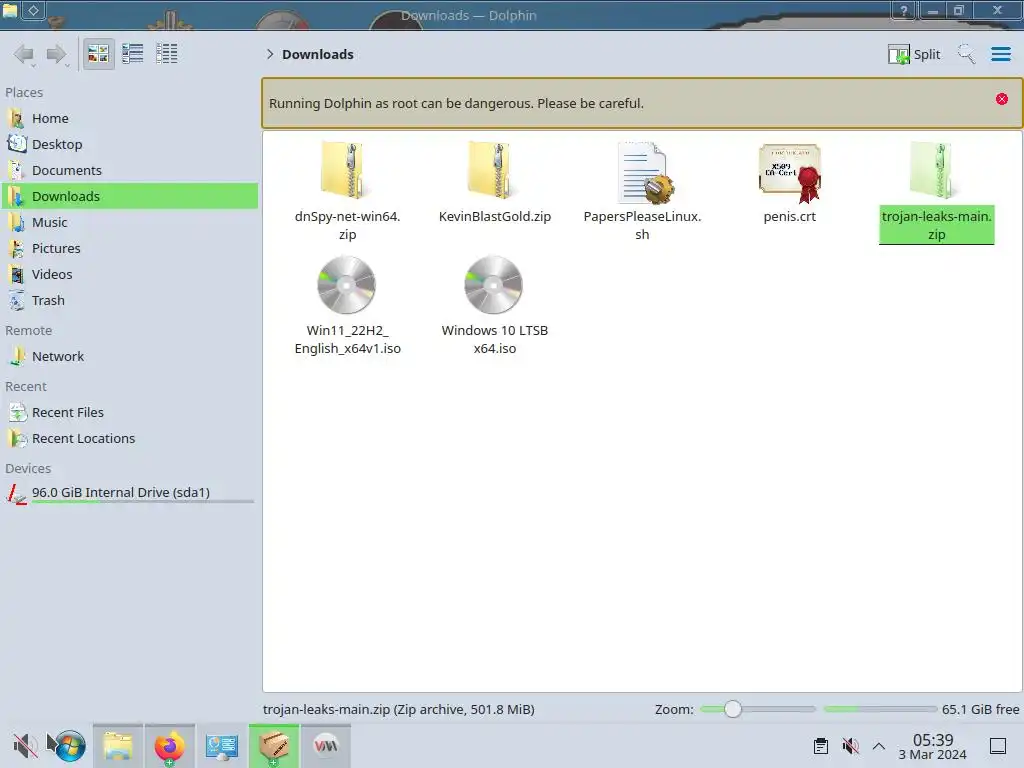Click the status bar file info text
This screenshot has width=1024, height=768.
pos(398,710)
